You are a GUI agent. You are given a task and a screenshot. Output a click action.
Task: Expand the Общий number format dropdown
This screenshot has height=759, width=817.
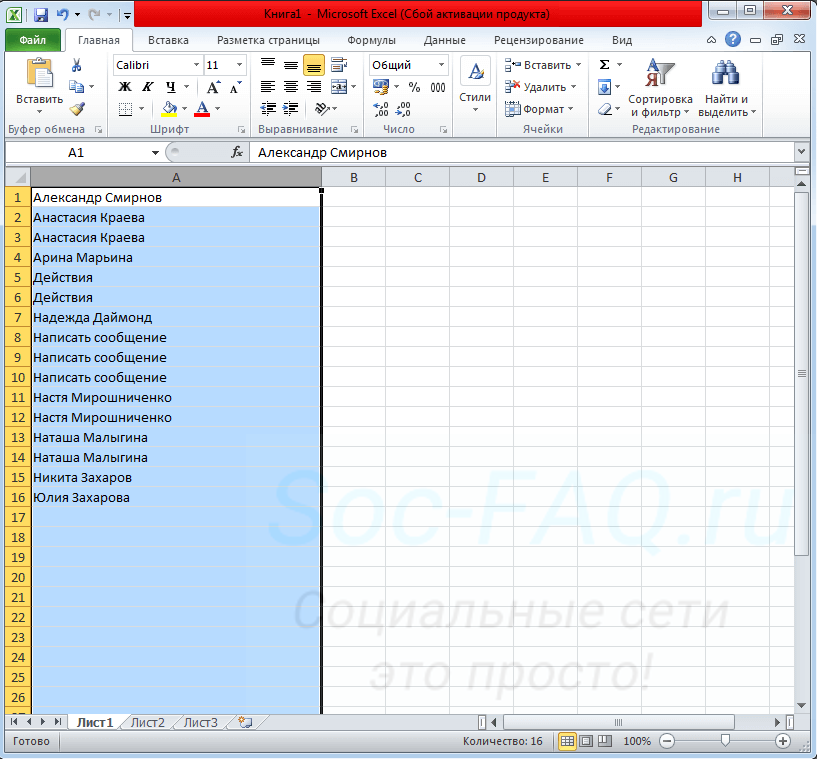coord(441,65)
